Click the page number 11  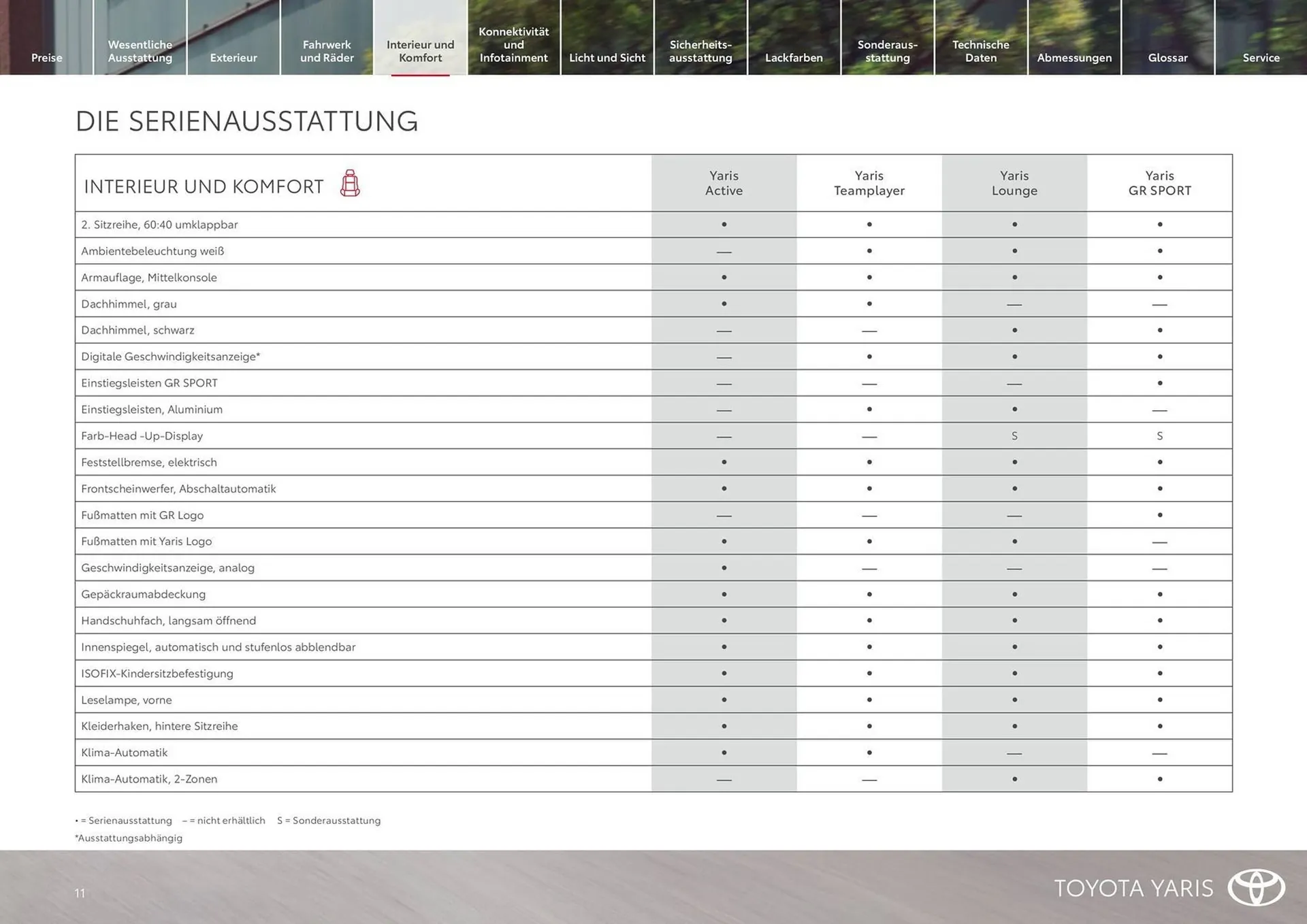tap(80, 893)
